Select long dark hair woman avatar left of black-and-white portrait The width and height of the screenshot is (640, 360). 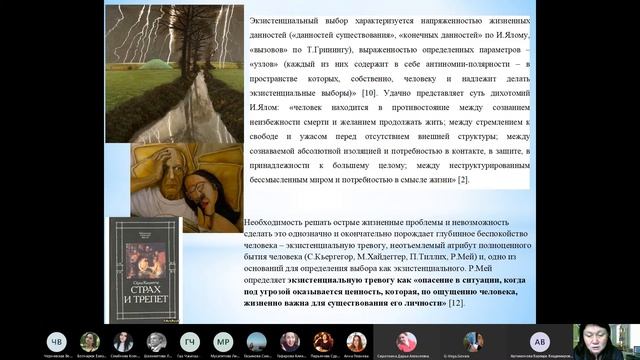(123, 342)
